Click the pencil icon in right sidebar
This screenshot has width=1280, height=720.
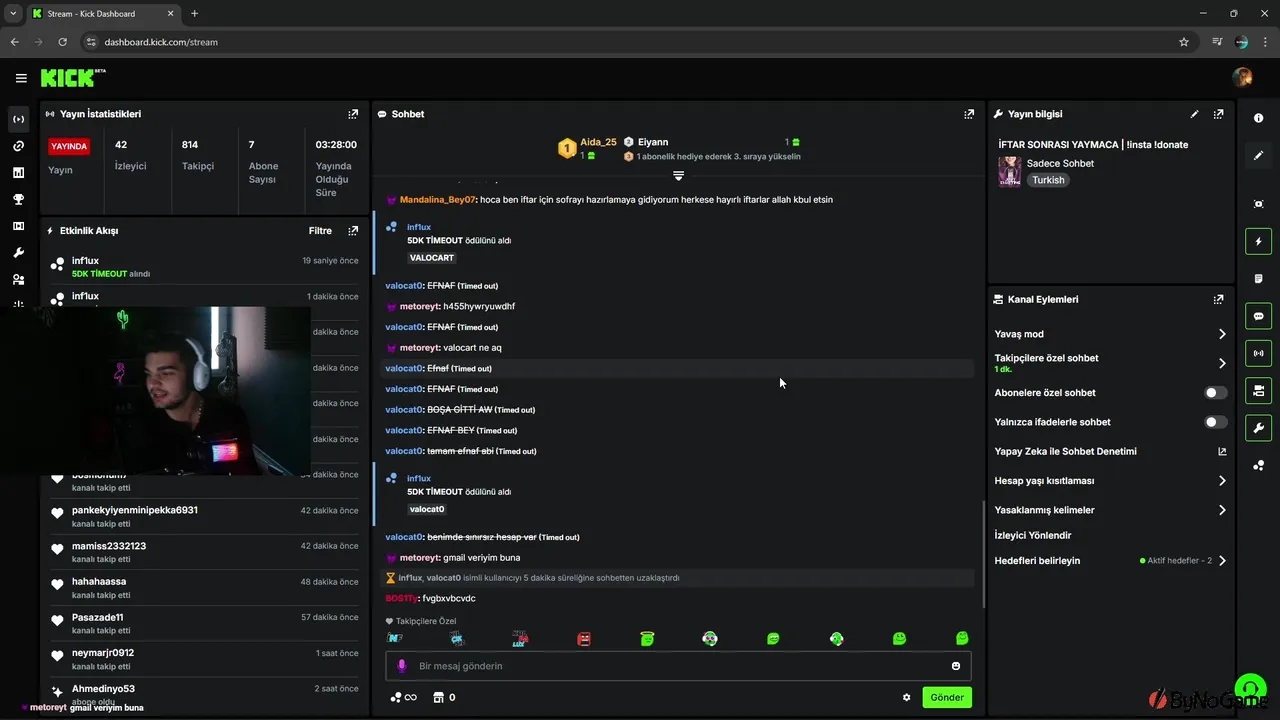click(x=1258, y=156)
